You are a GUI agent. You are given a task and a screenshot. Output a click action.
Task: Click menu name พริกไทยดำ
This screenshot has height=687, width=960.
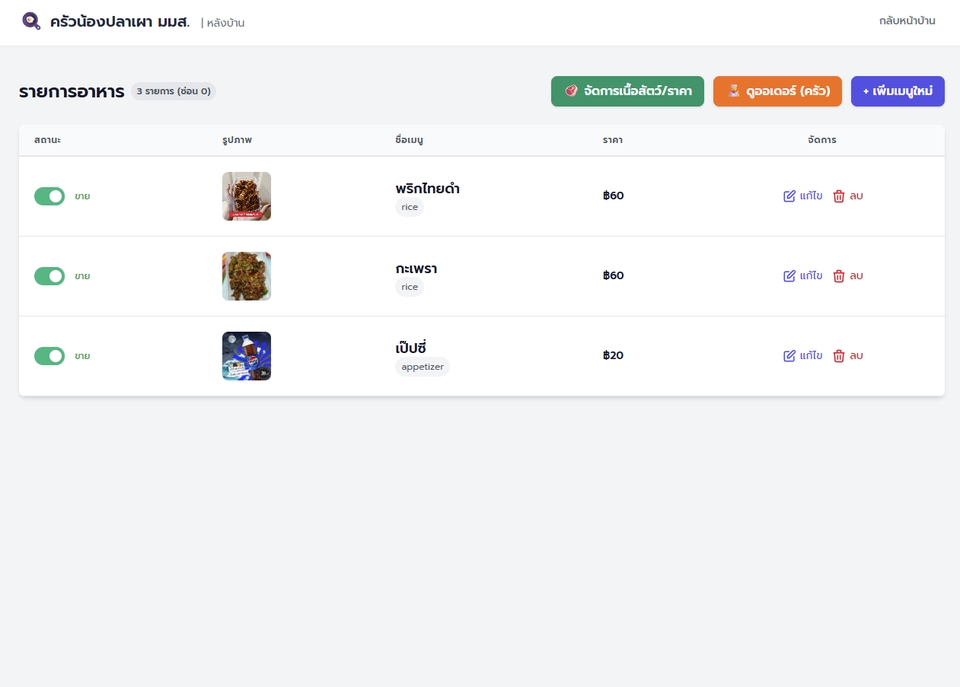point(427,189)
